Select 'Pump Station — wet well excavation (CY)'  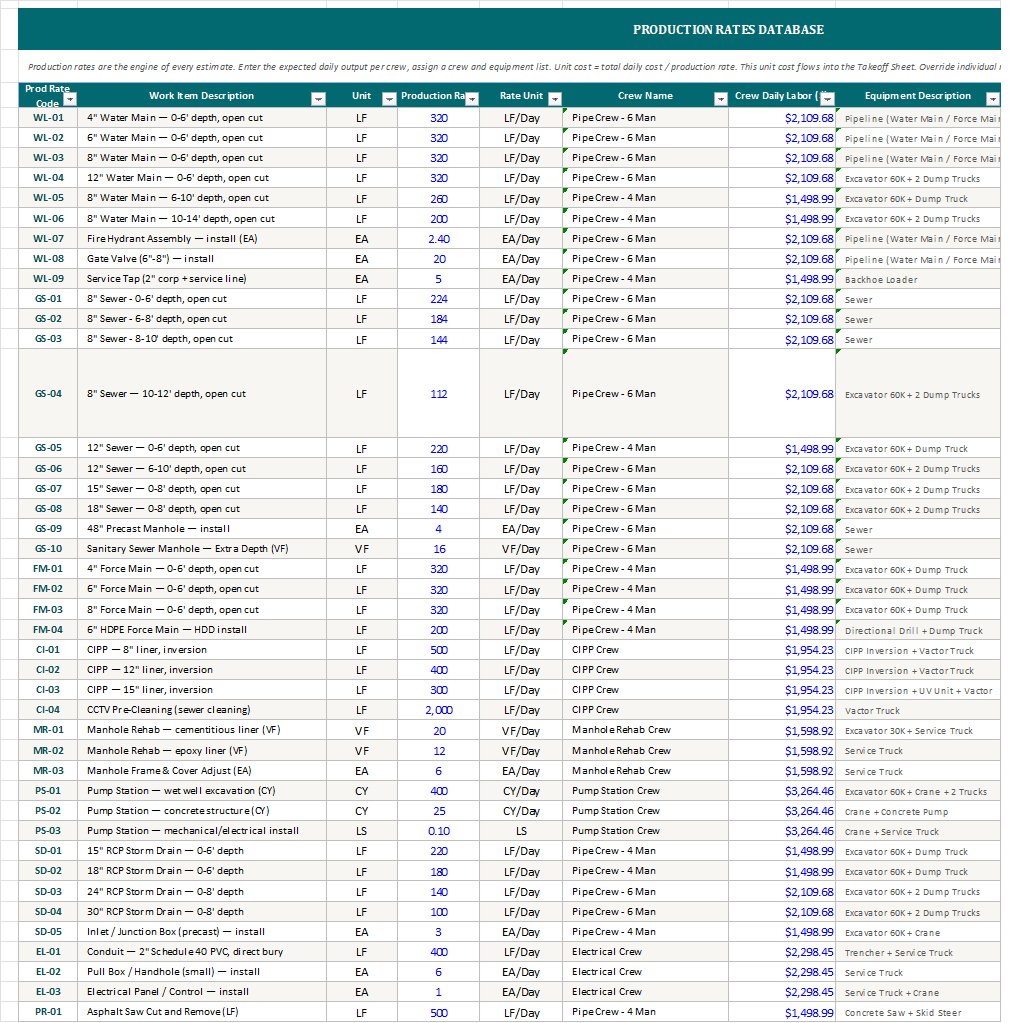click(x=202, y=791)
